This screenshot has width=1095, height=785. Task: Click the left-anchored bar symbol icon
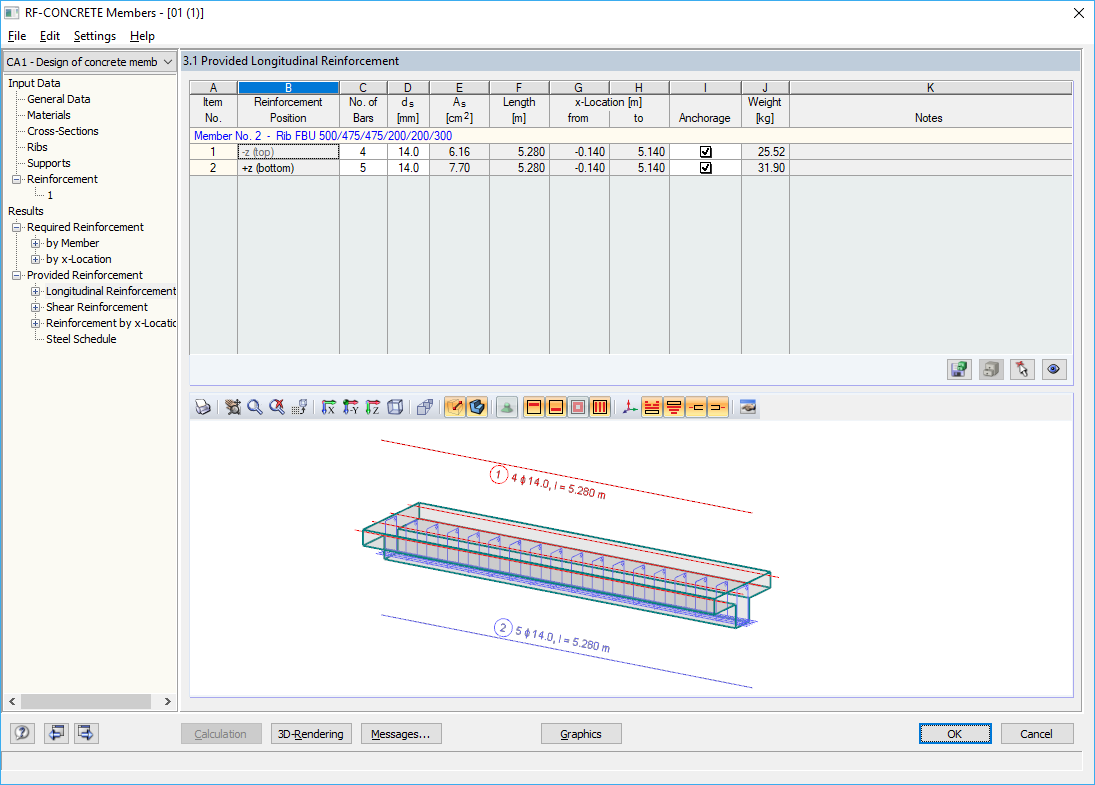pyautogui.click(x=696, y=407)
